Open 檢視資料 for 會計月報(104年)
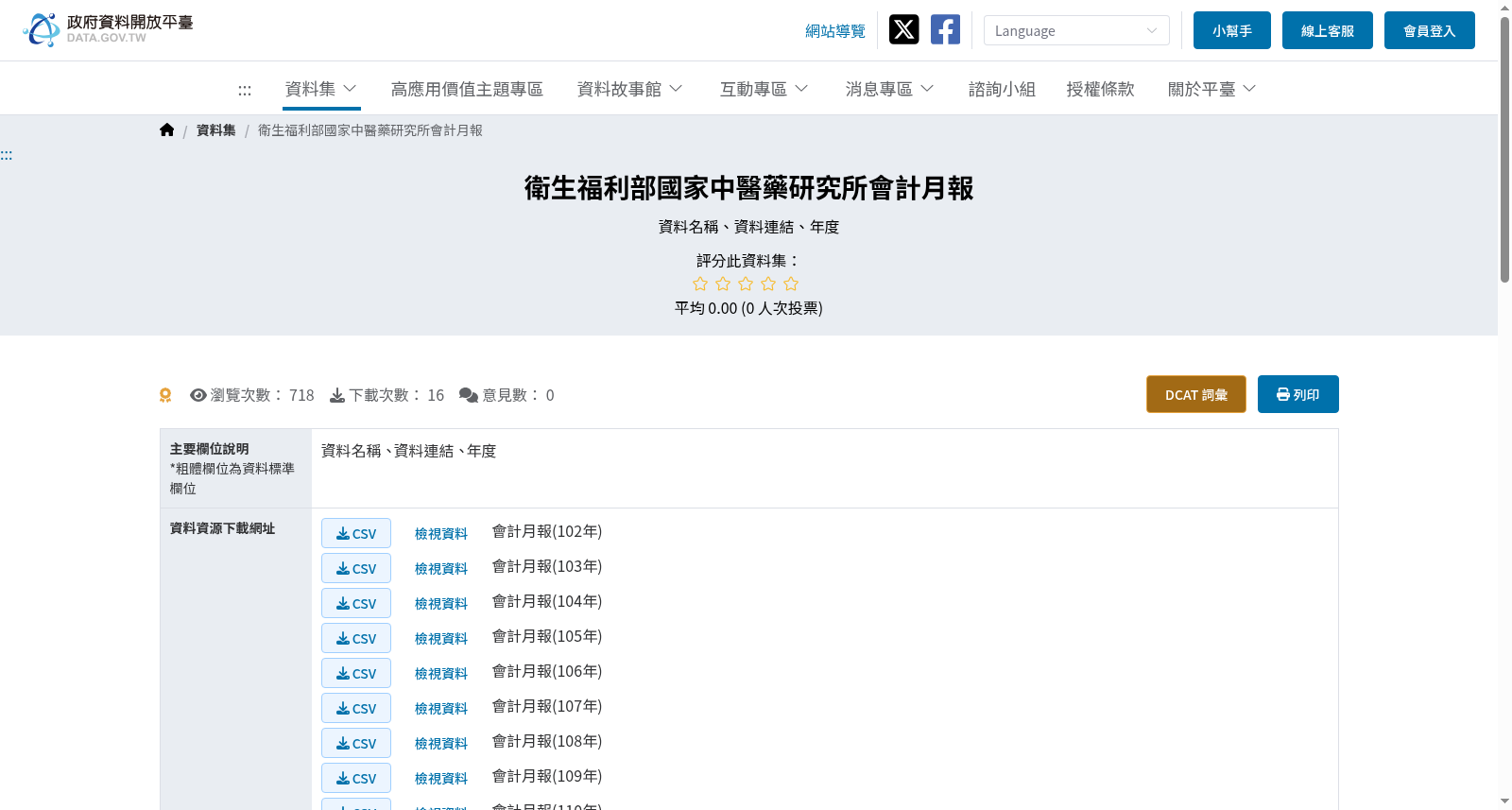Screen dimensions: 1512x810 pos(441,604)
